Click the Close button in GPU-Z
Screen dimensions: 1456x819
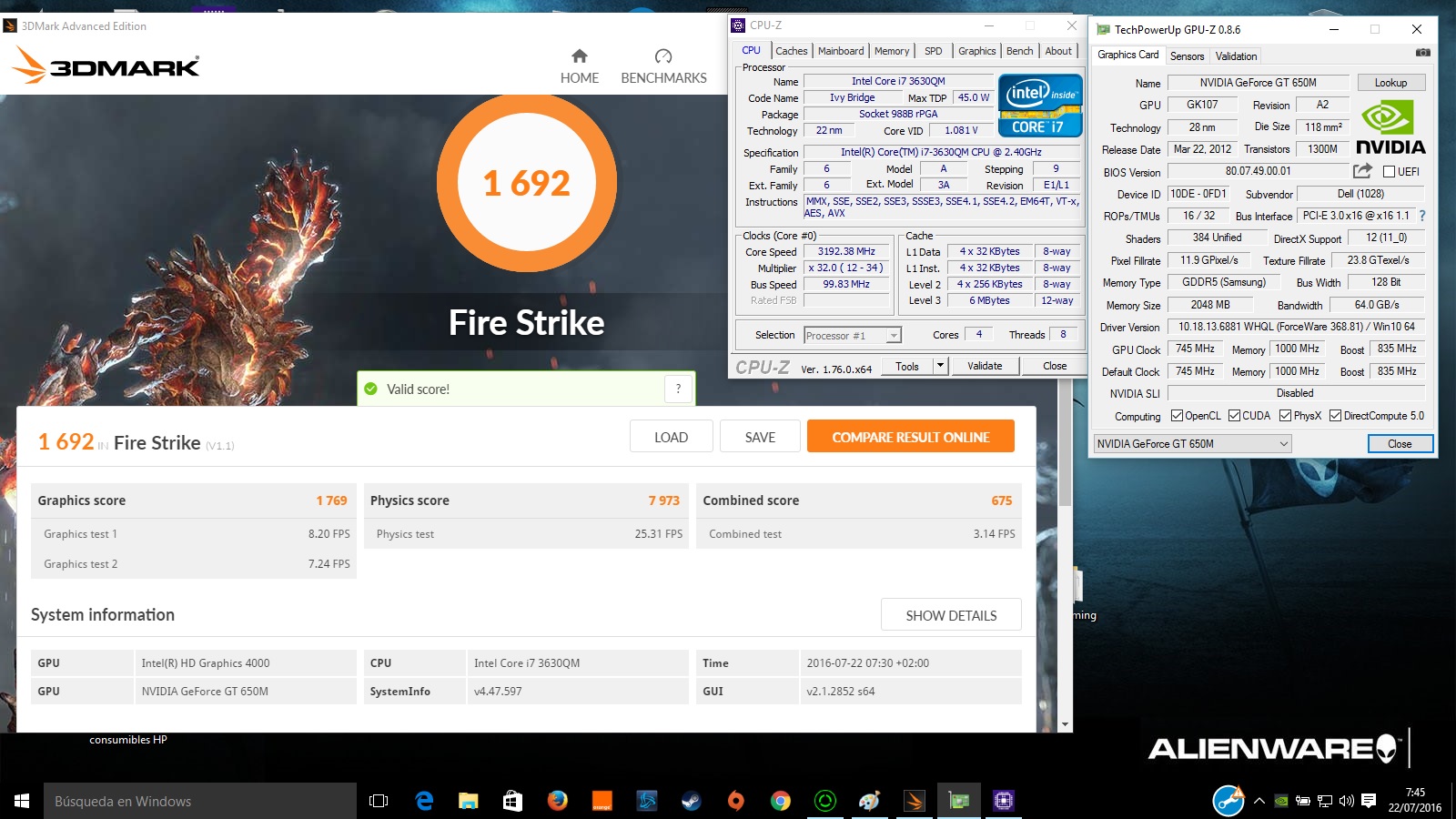pos(1400,444)
